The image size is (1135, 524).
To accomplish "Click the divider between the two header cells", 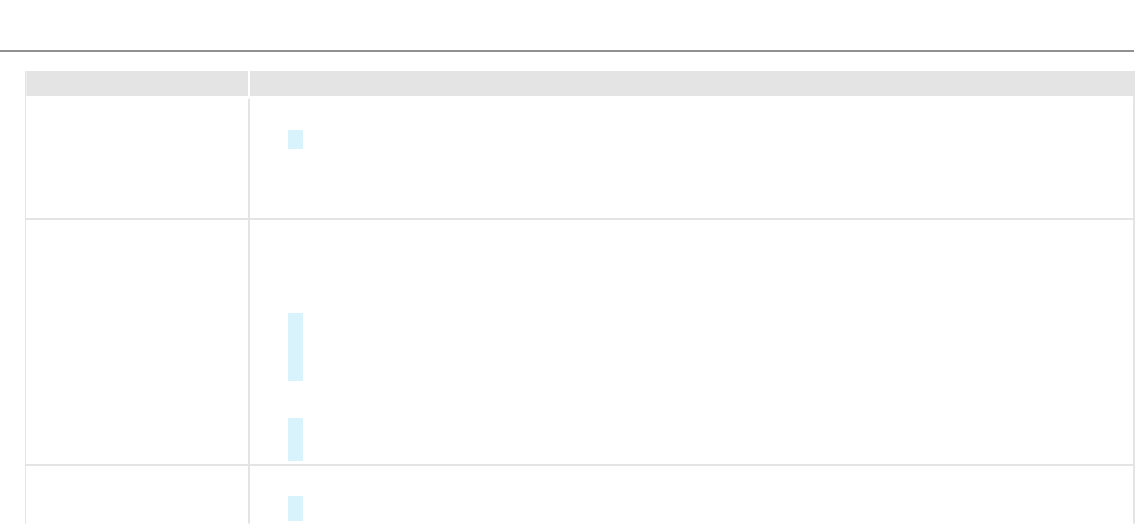I will tap(249, 83).
